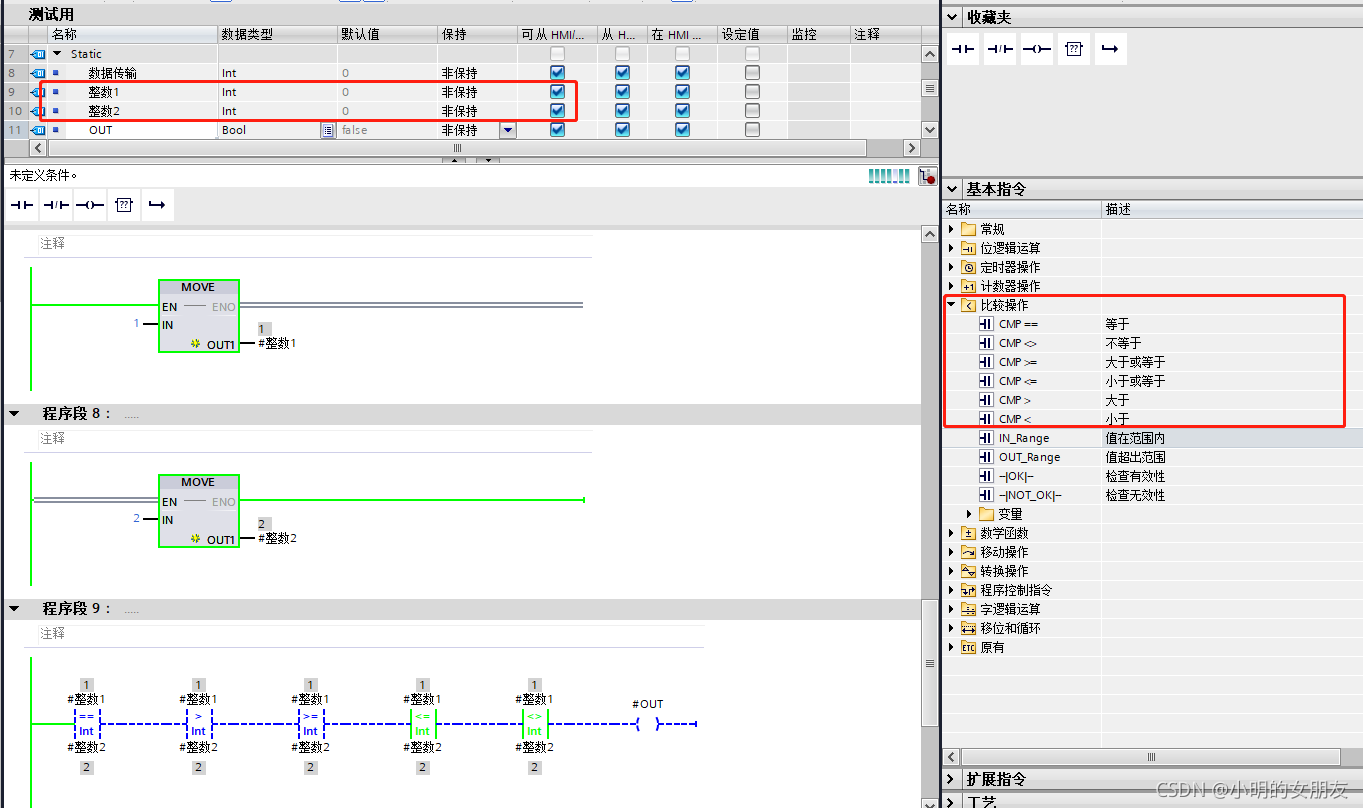This screenshot has height=808, width=1363.
Task: Select the OUT_Range instruction
Action: click(x=1029, y=457)
